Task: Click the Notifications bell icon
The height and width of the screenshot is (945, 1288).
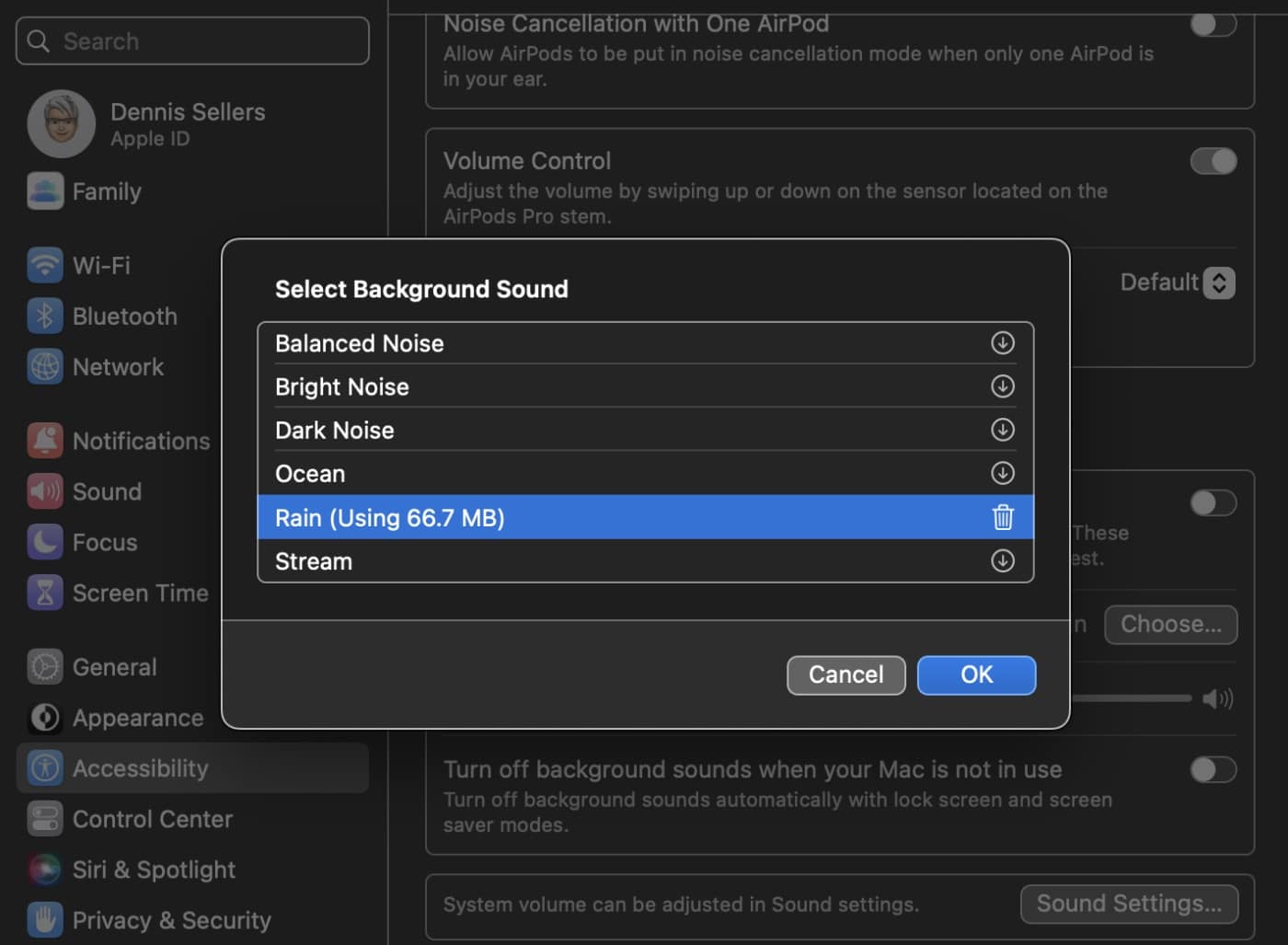Action: coord(45,441)
